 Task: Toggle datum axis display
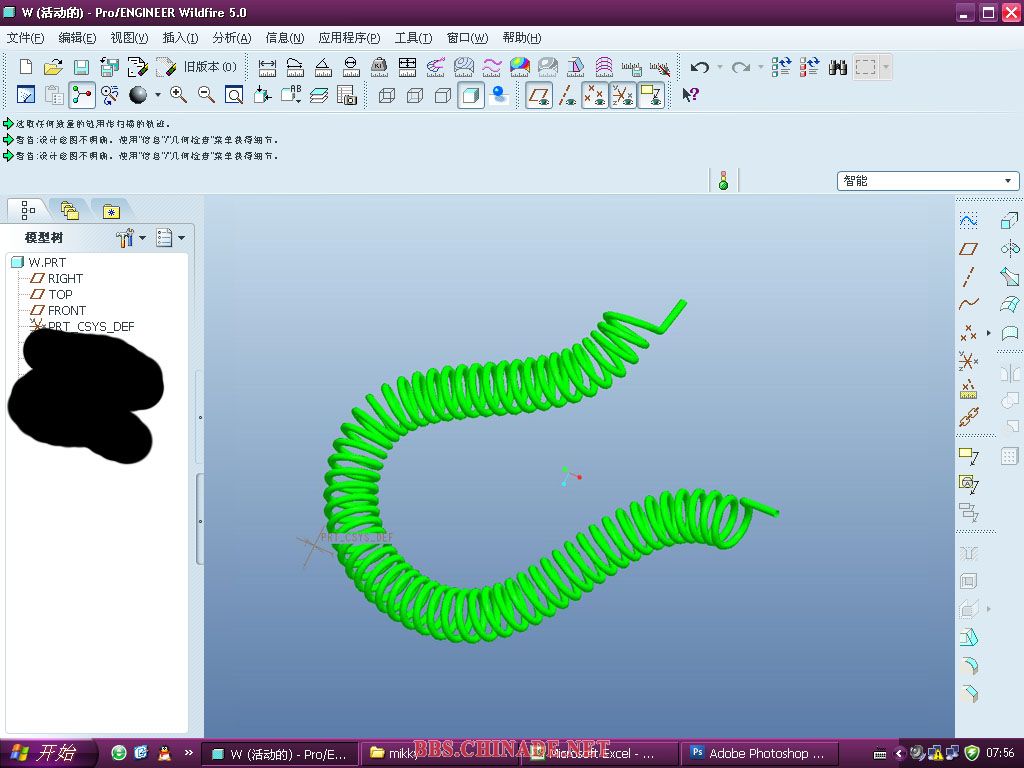click(567, 95)
